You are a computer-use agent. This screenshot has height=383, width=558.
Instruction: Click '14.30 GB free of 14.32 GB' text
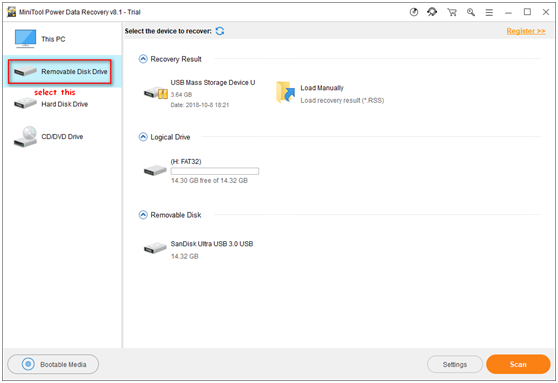click(x=209, y=180)
